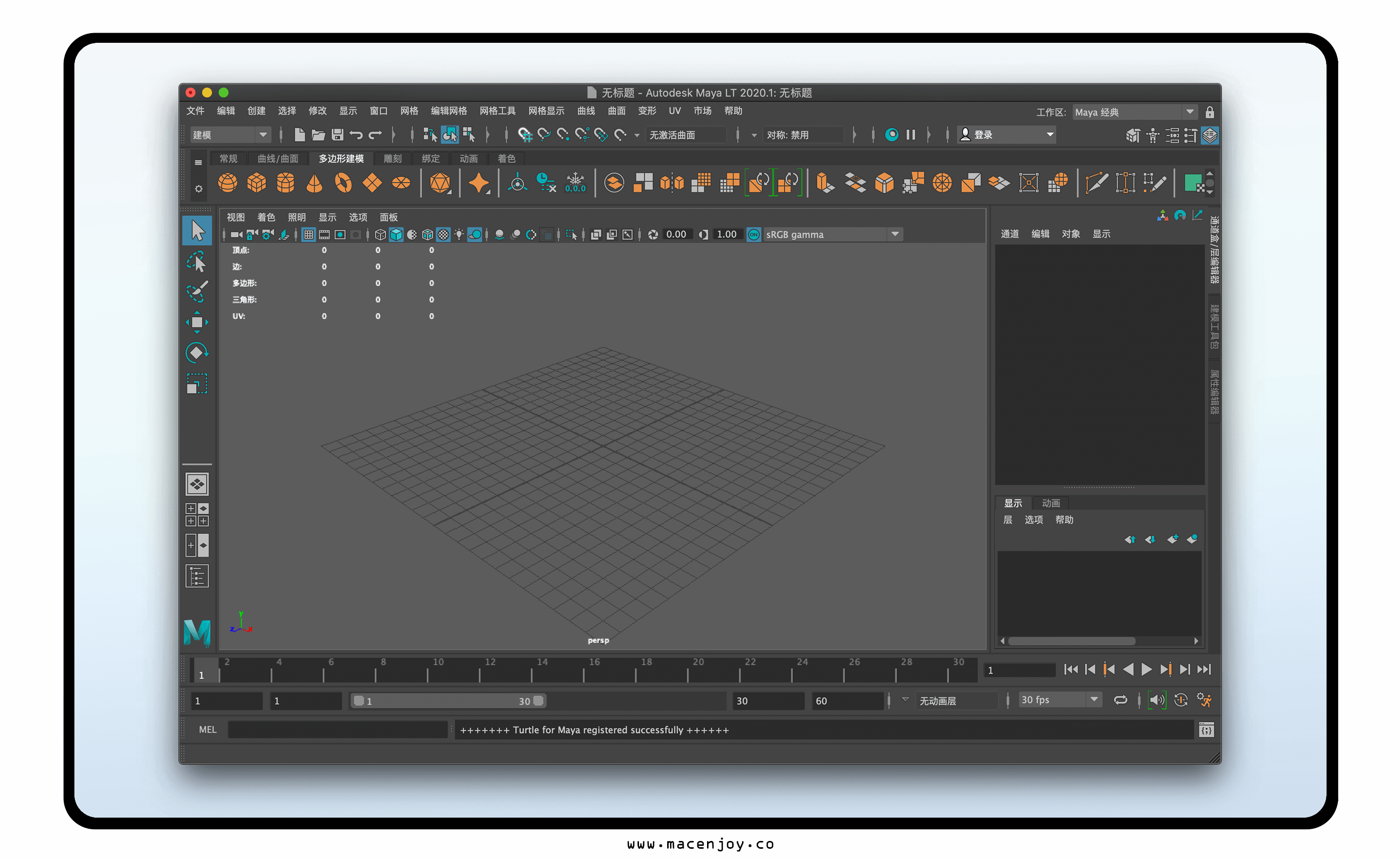The width and height of the screenshot is (1400, 858).
Task: Click the mirror geometry shelf icon
Action: [x=672, y=183]
